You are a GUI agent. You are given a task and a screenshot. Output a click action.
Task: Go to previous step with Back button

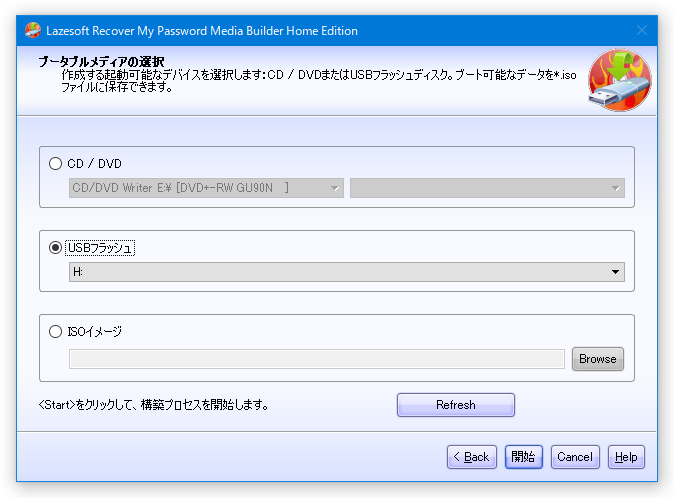click(472, 457)
